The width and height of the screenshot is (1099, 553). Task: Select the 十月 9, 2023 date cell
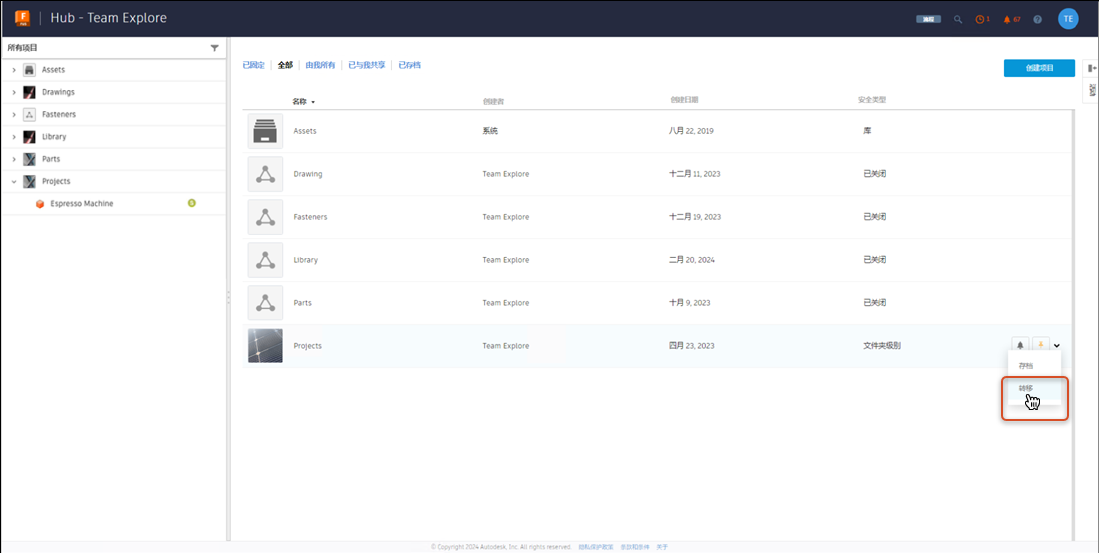(x=690, y=303)
